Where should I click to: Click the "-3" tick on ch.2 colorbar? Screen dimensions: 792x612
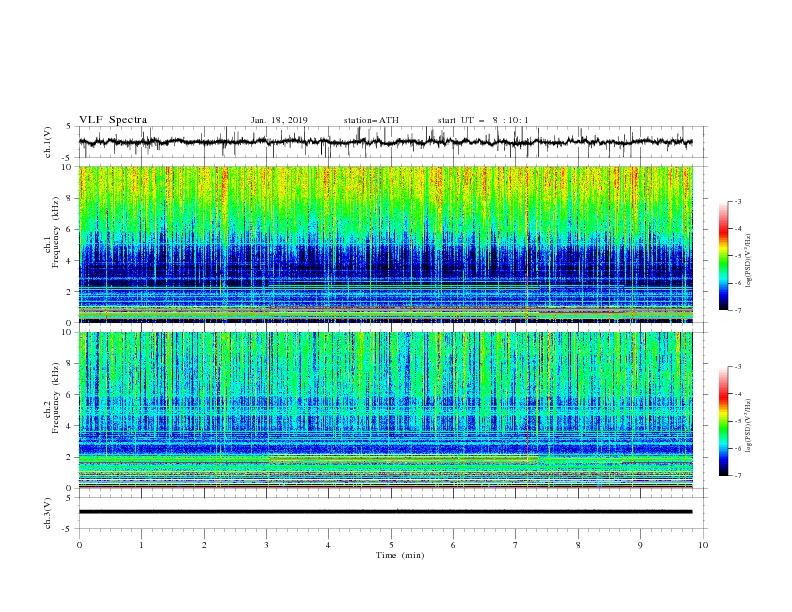pyautogui.click(x=737, y=367)
